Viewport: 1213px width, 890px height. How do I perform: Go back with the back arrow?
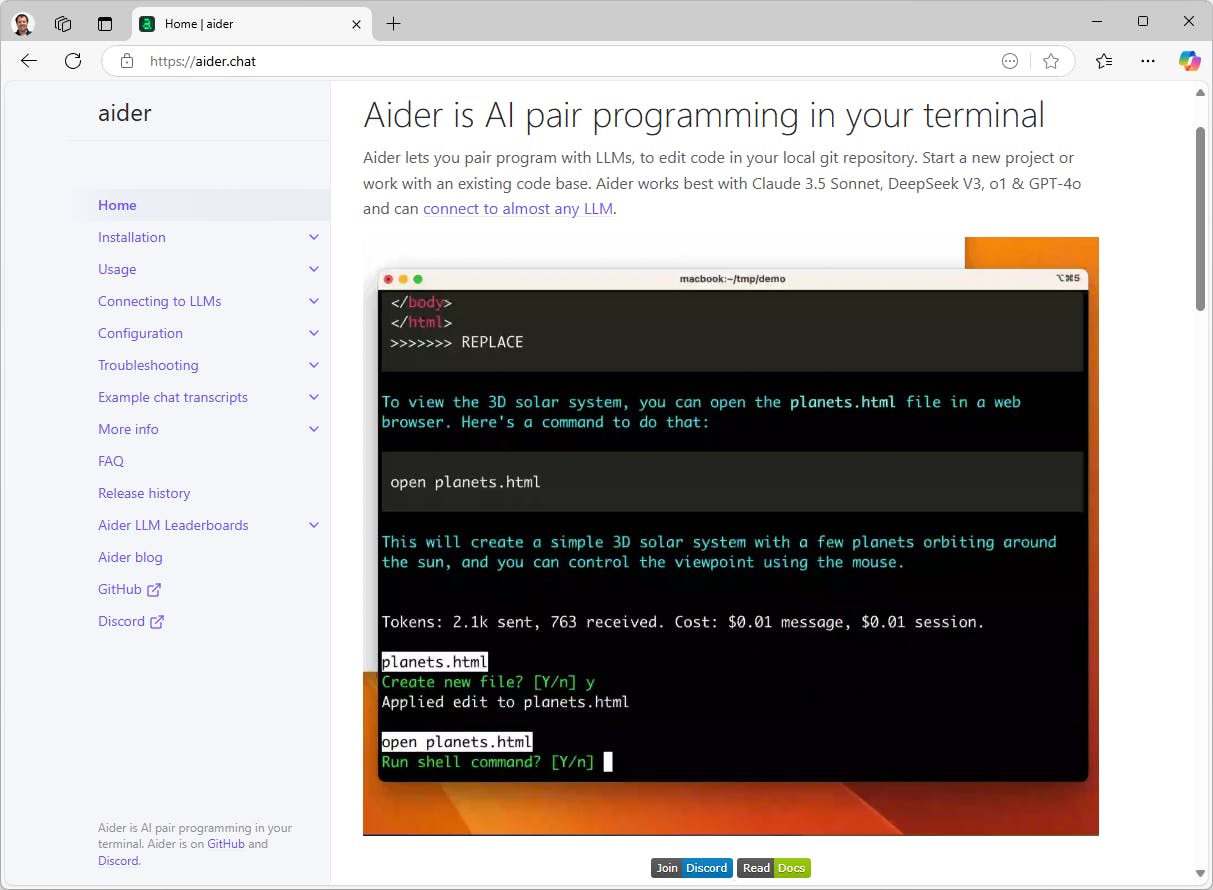tap(29, 61)
